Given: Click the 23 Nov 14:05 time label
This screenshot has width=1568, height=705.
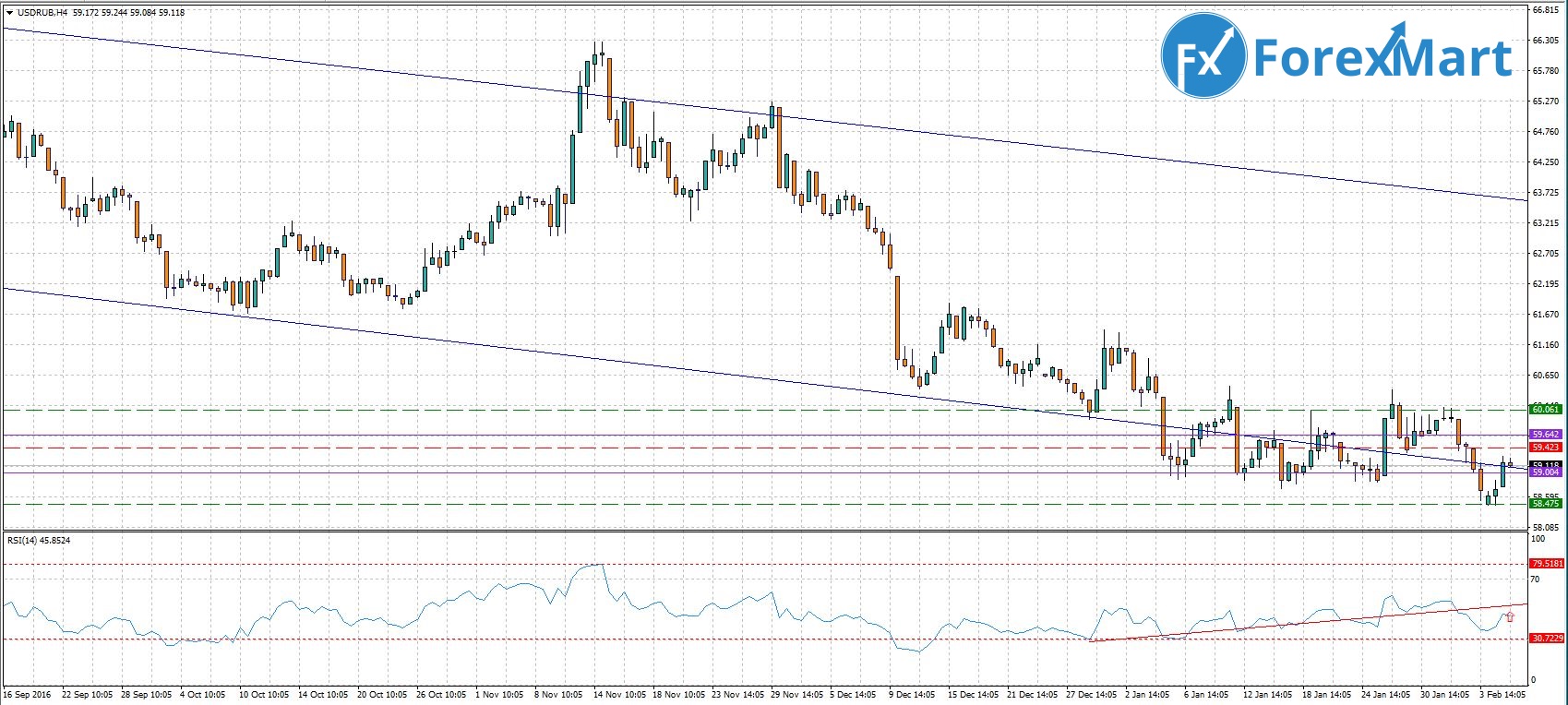Looking at the screenshot, I should [x=737, y=693].
